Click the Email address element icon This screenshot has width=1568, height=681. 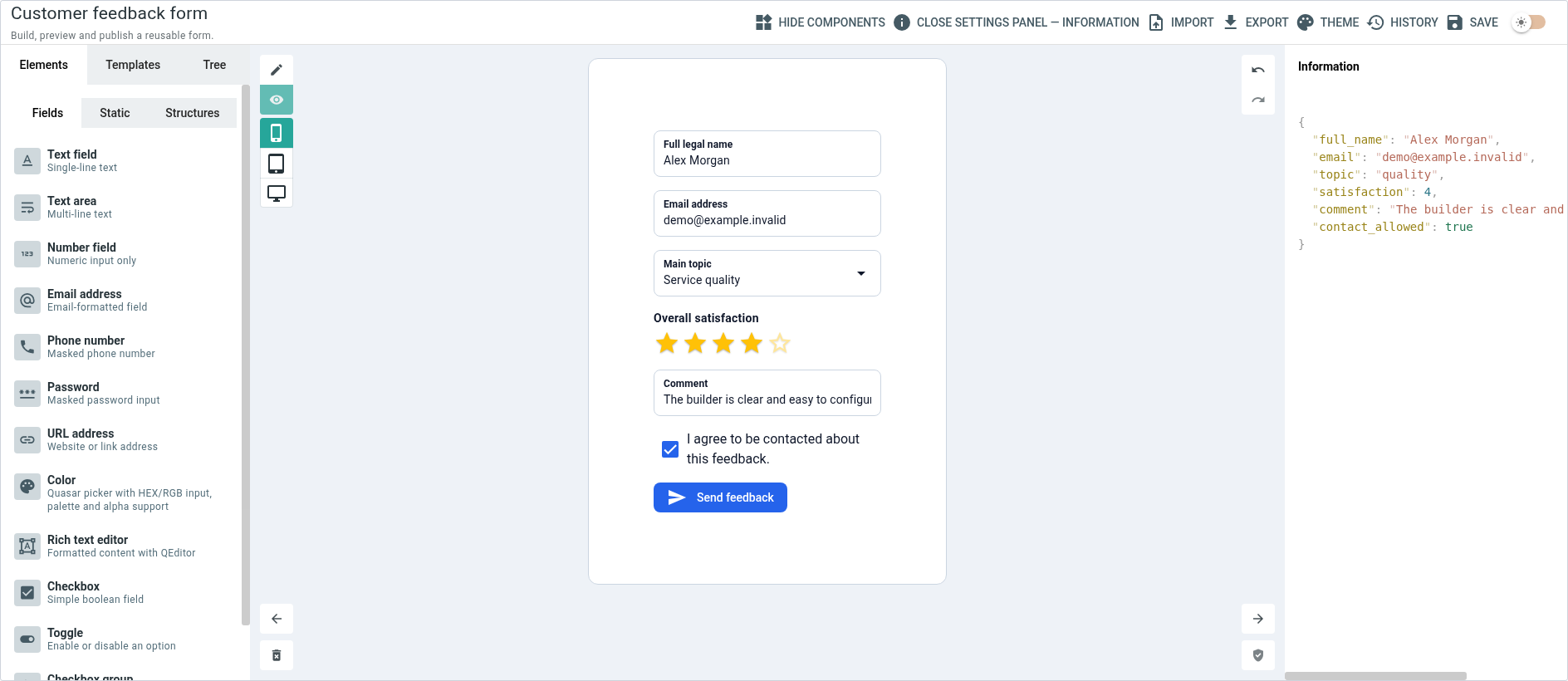27,301
